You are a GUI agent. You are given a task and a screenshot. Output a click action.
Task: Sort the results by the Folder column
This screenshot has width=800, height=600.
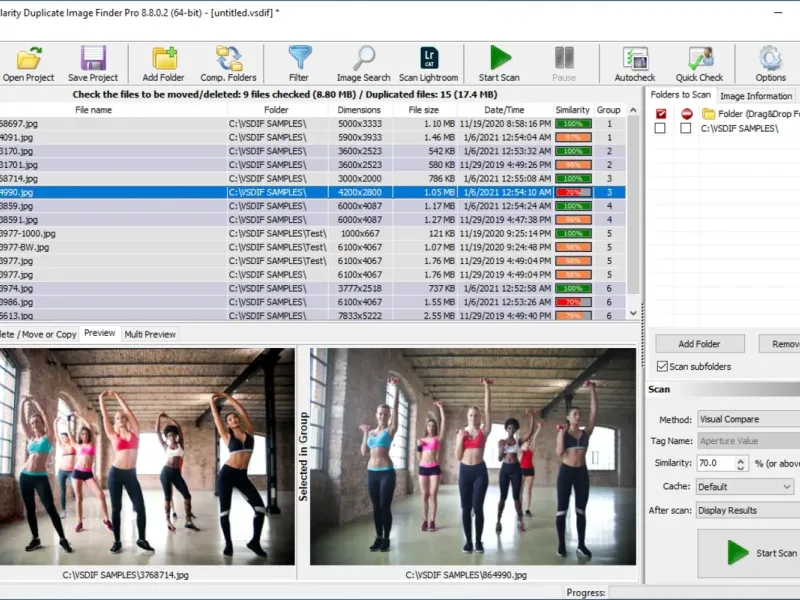click(276, 110)
